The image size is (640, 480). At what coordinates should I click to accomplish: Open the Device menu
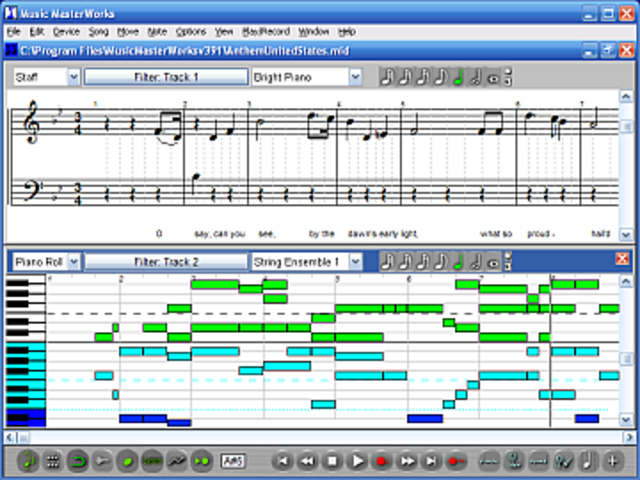click(66, 32)
